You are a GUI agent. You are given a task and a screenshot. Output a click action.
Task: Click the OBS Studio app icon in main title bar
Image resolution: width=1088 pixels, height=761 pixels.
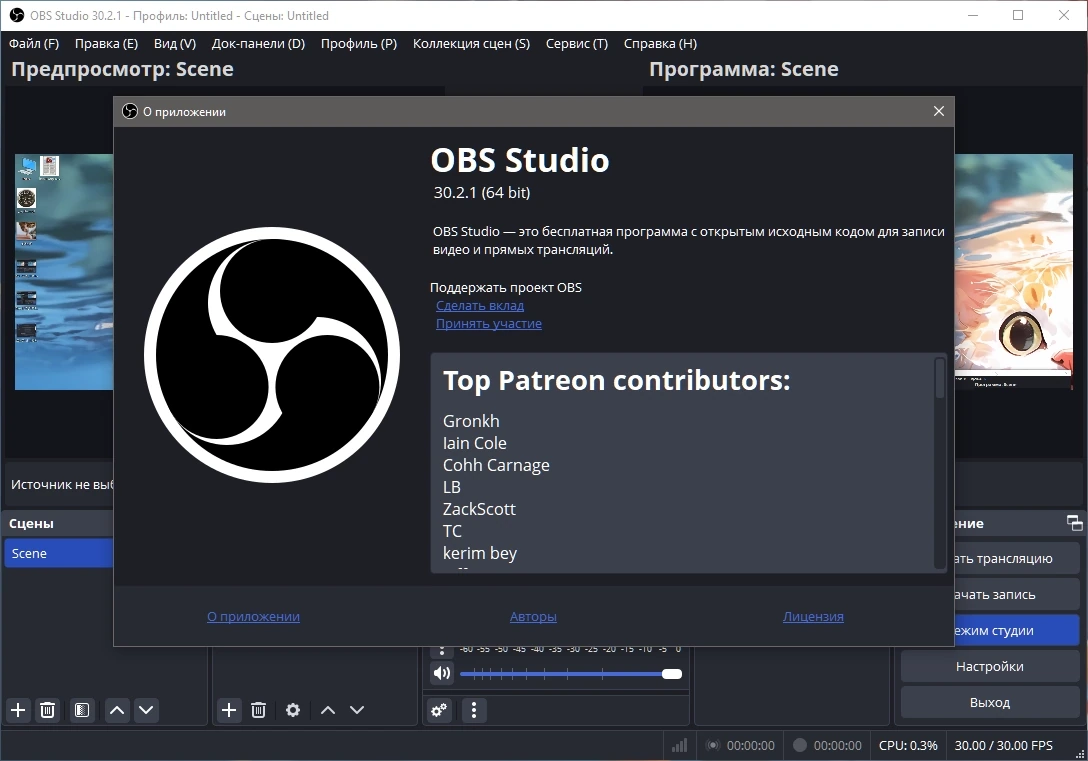point(17,15)
